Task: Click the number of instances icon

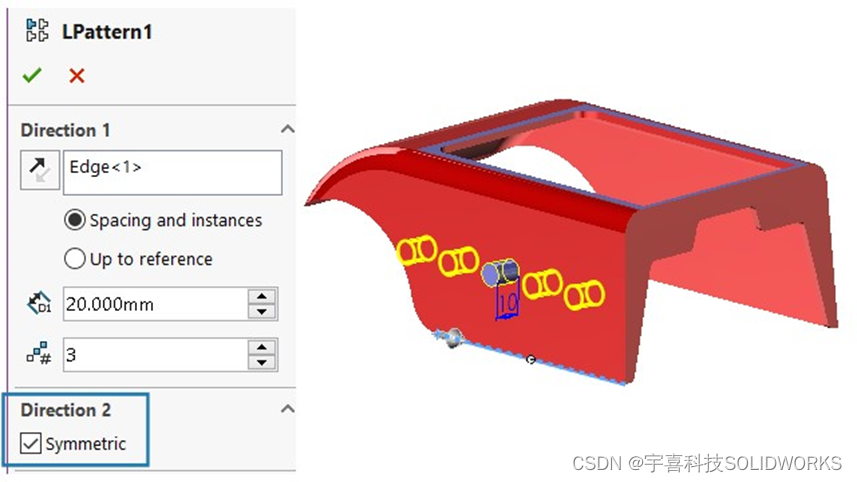Action: pyautogui.click(x=39, y=354)
